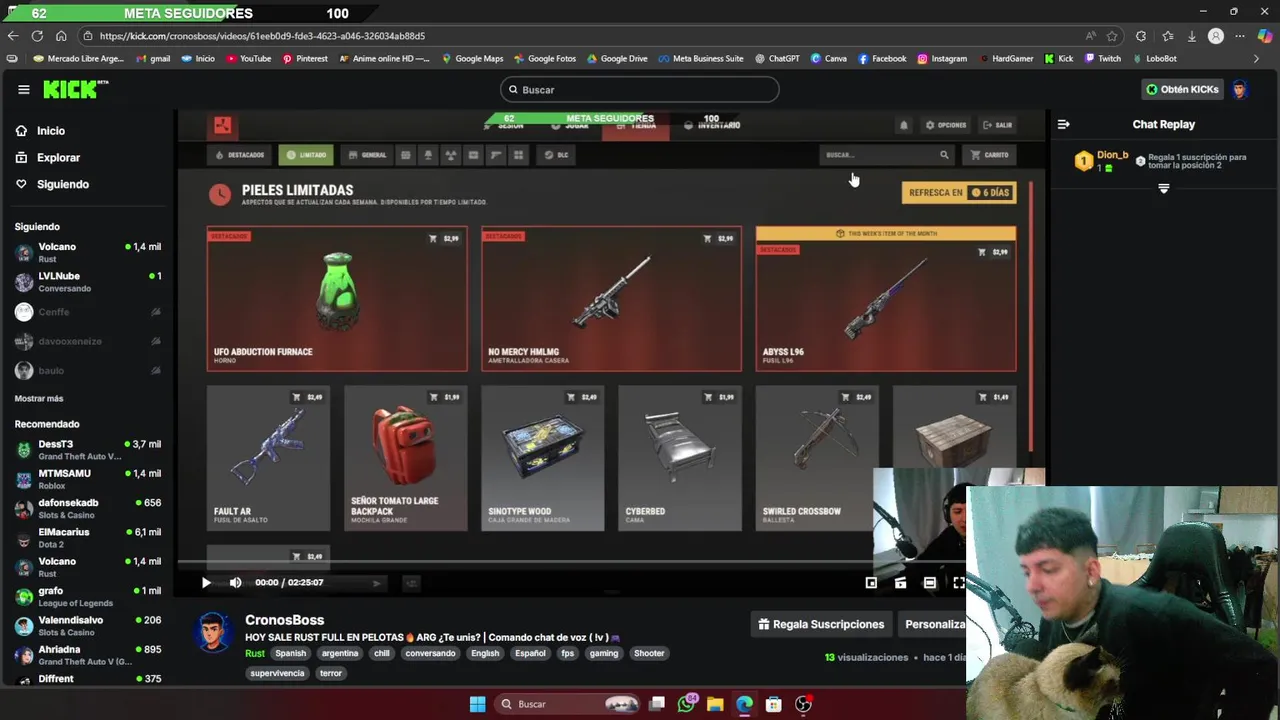Click the Obtén KICKs button
This screenshot has width=1280, height=720.
pyautogui.click(x=1182, y=89)
